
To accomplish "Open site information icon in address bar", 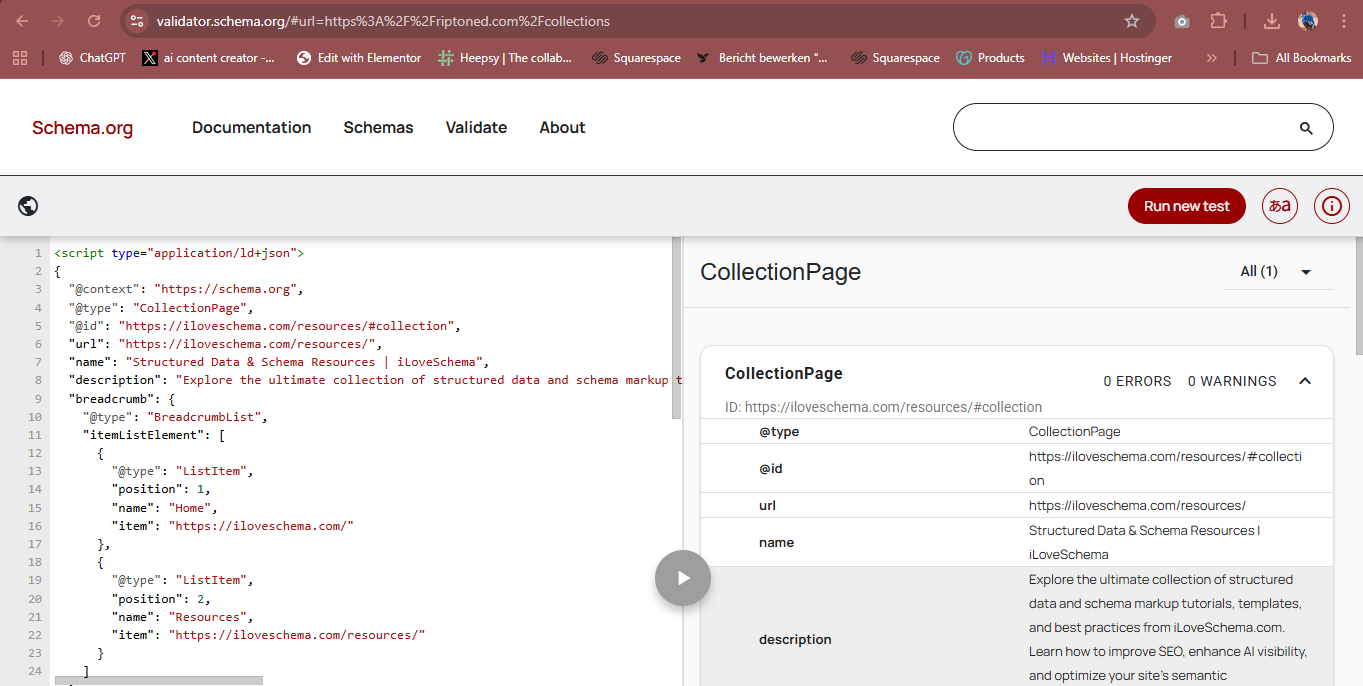I will (x=138, y=21).
